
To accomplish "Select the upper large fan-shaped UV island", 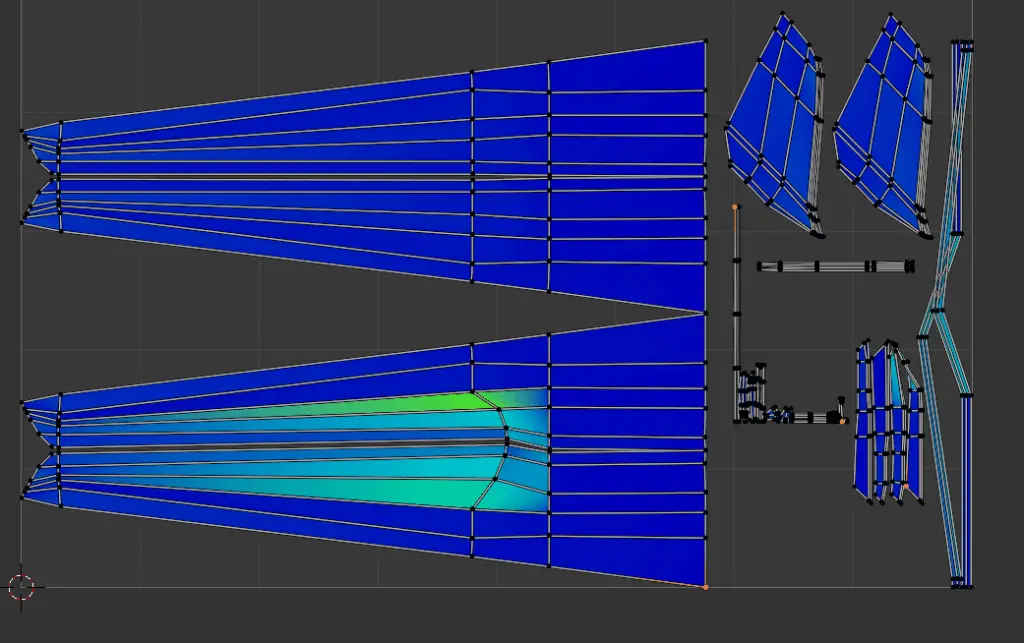I will (x=363, y=176).
